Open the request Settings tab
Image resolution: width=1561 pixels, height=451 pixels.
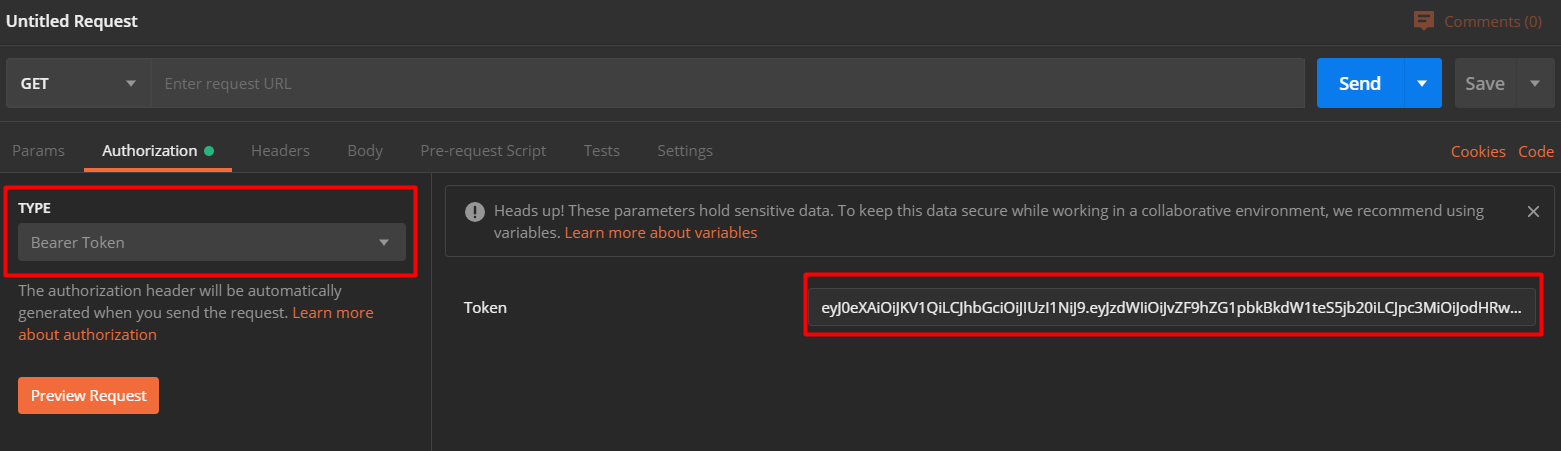click(685, 151)
